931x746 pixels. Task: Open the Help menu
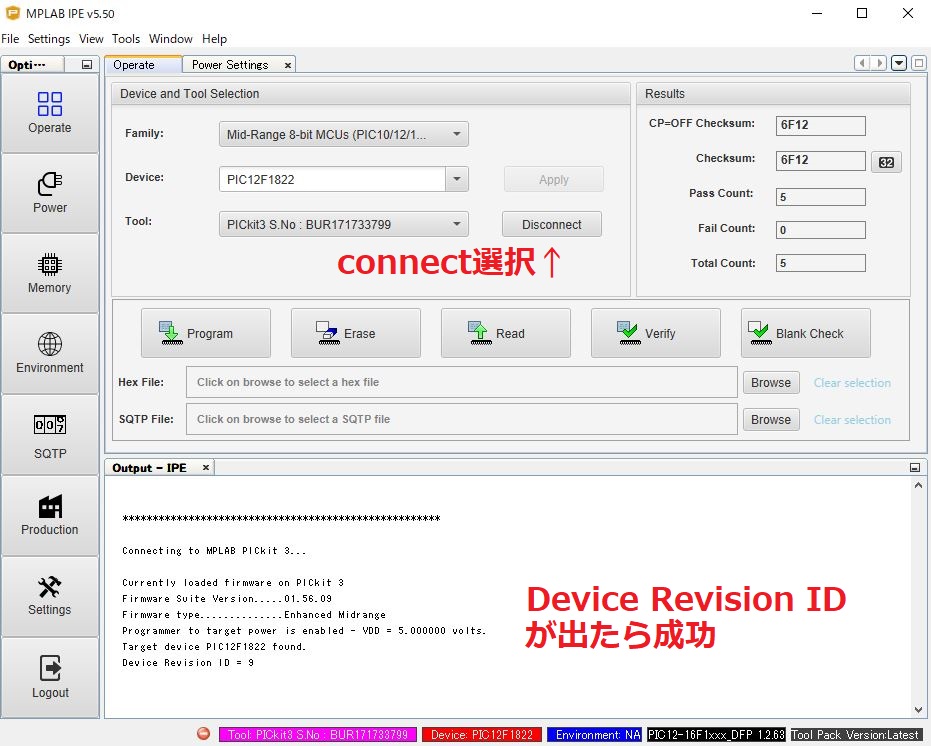pyautogui.click(x=214, y=39)
